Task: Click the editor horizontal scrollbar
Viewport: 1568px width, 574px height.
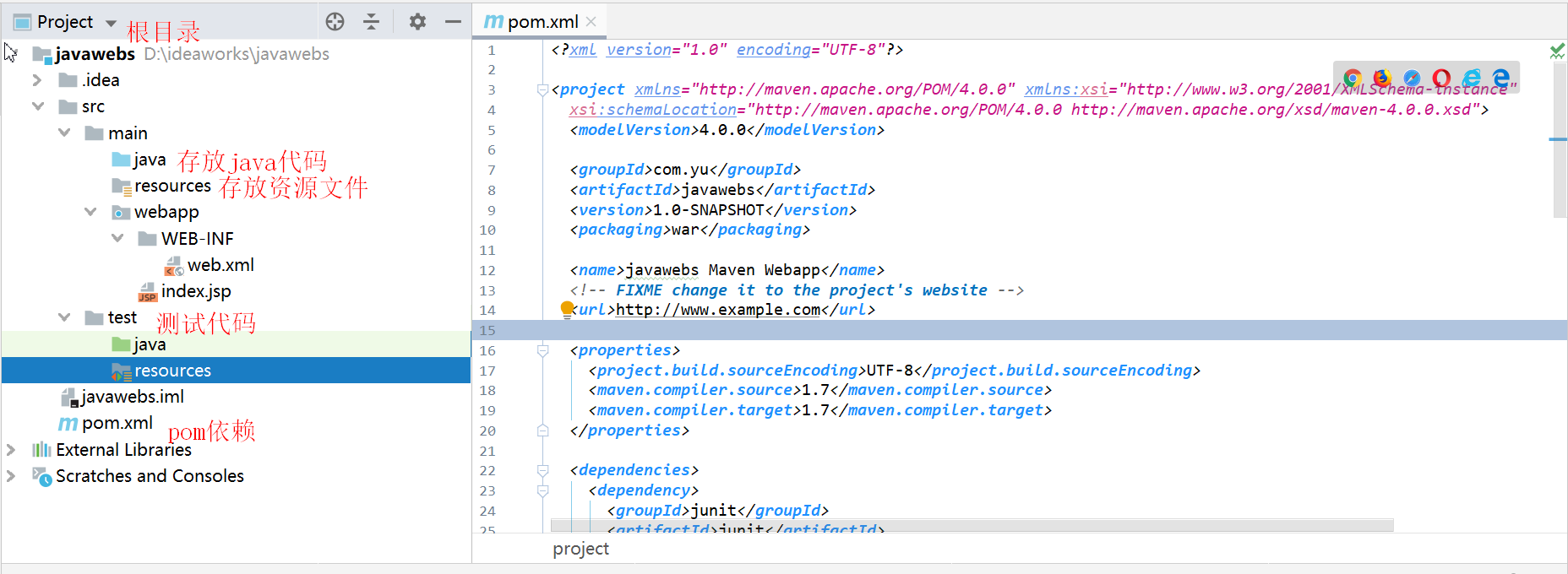Action: pyautogui.click(x=972, y=526)
